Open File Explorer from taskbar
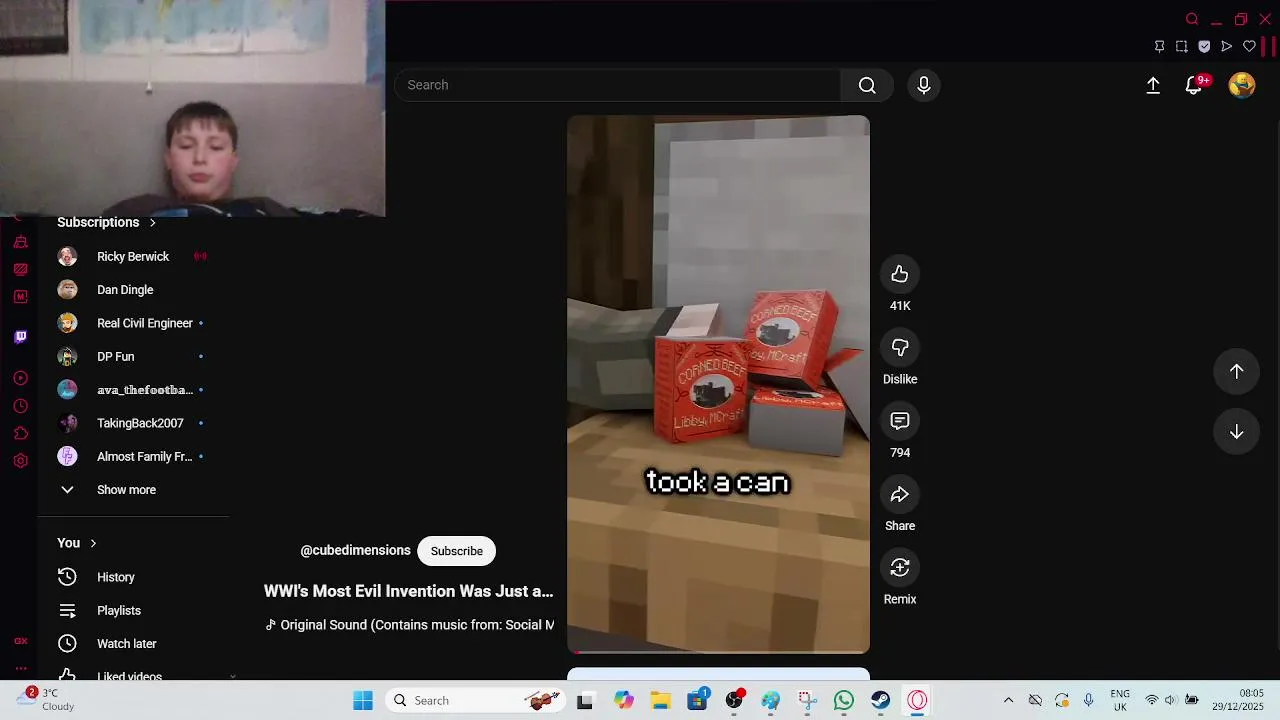 660,700
